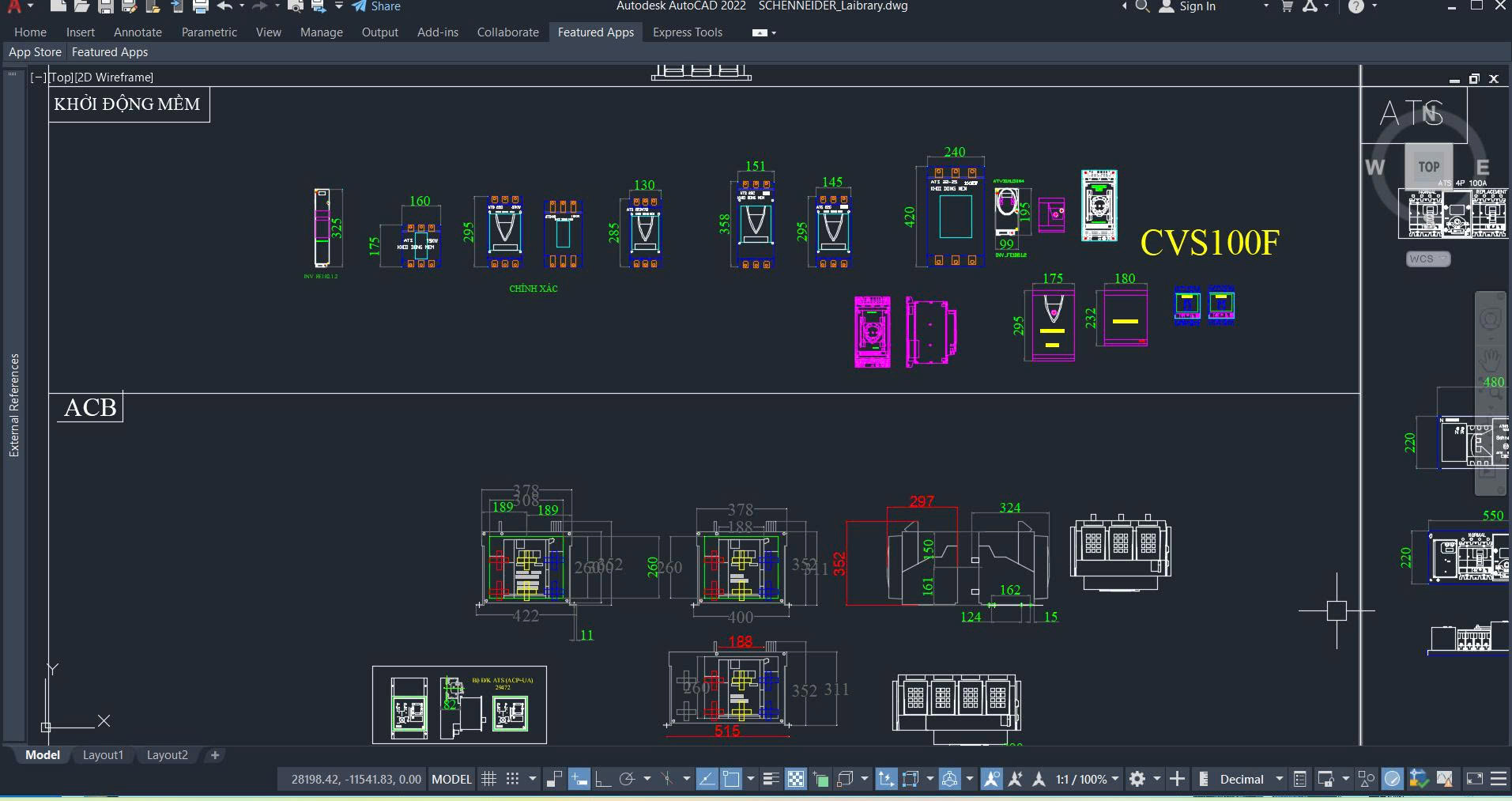Toggle the drawing grid display
This screenshot has height=801, width=1512.
pos(489,779)
